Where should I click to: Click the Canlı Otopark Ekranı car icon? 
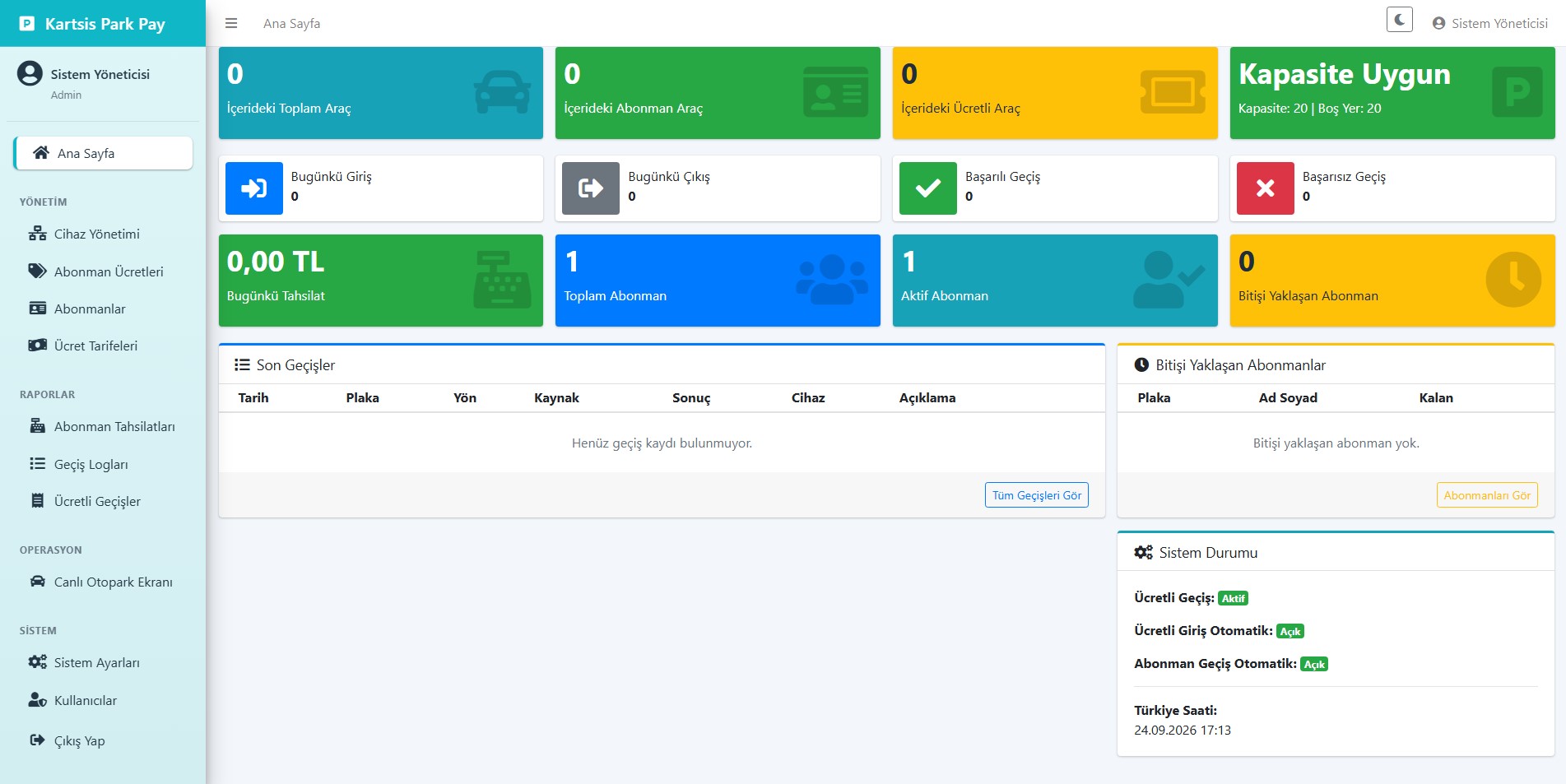point(38,582)
